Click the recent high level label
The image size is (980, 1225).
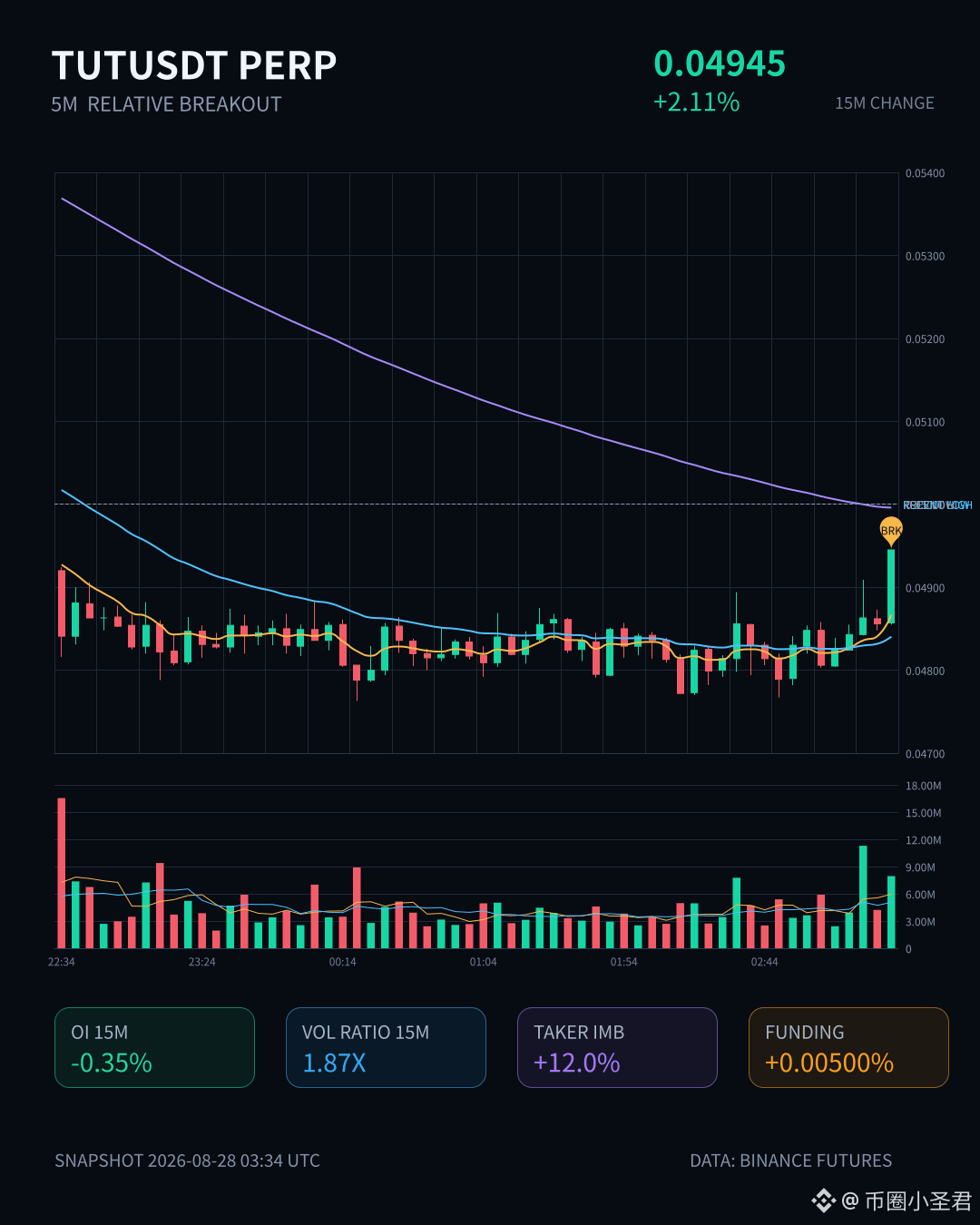point(937,505)
